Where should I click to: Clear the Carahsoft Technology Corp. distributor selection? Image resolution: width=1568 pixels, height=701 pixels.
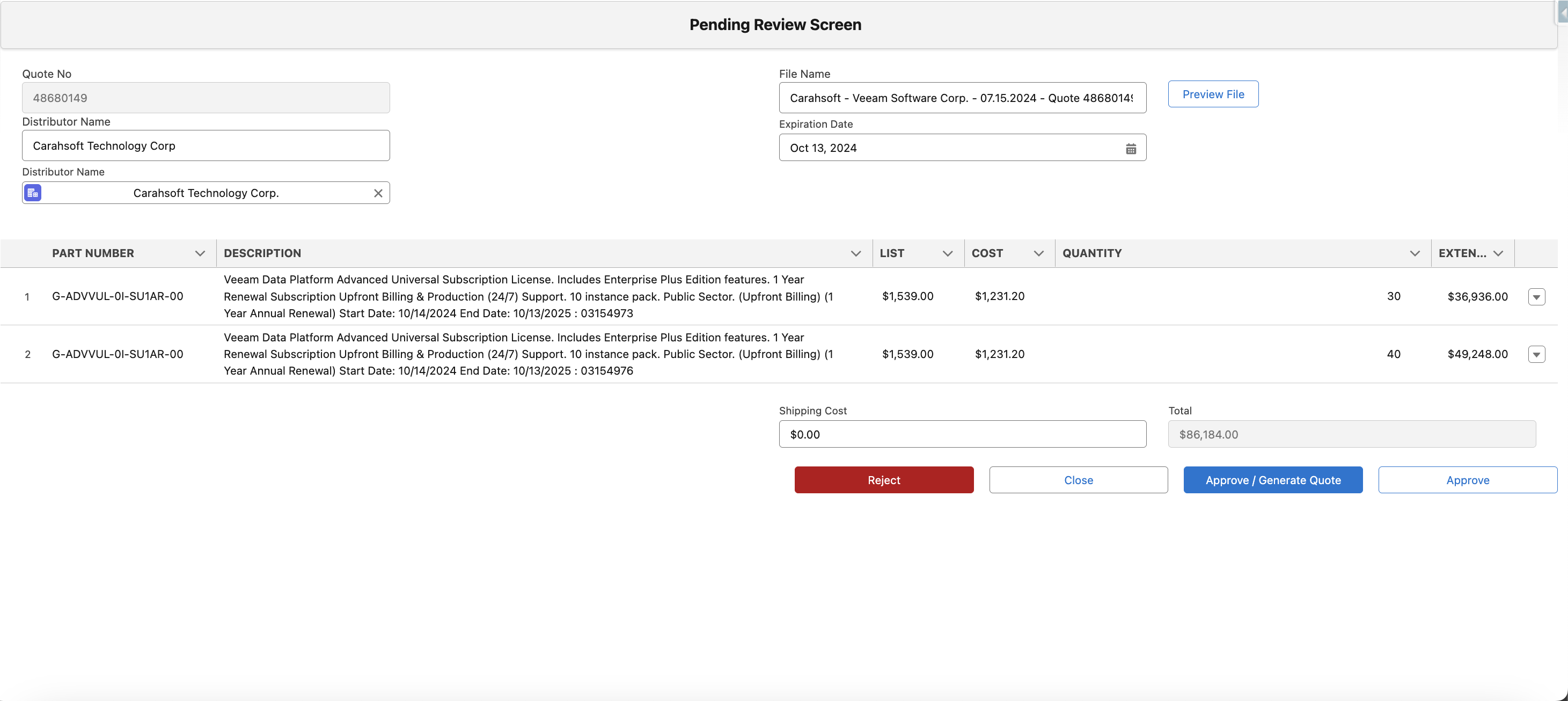(x=378, y=193)
